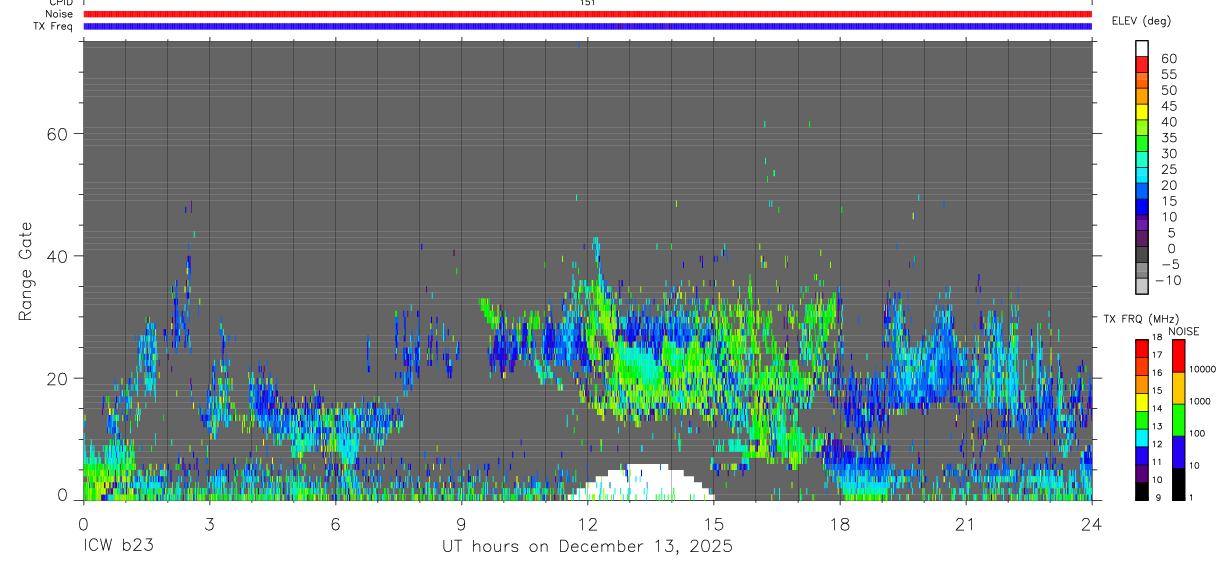The height and width of the screenshot is (567, 1228).
Task: Click the 'ICW b23' radar beam label
Action: [x=118, y=547]
